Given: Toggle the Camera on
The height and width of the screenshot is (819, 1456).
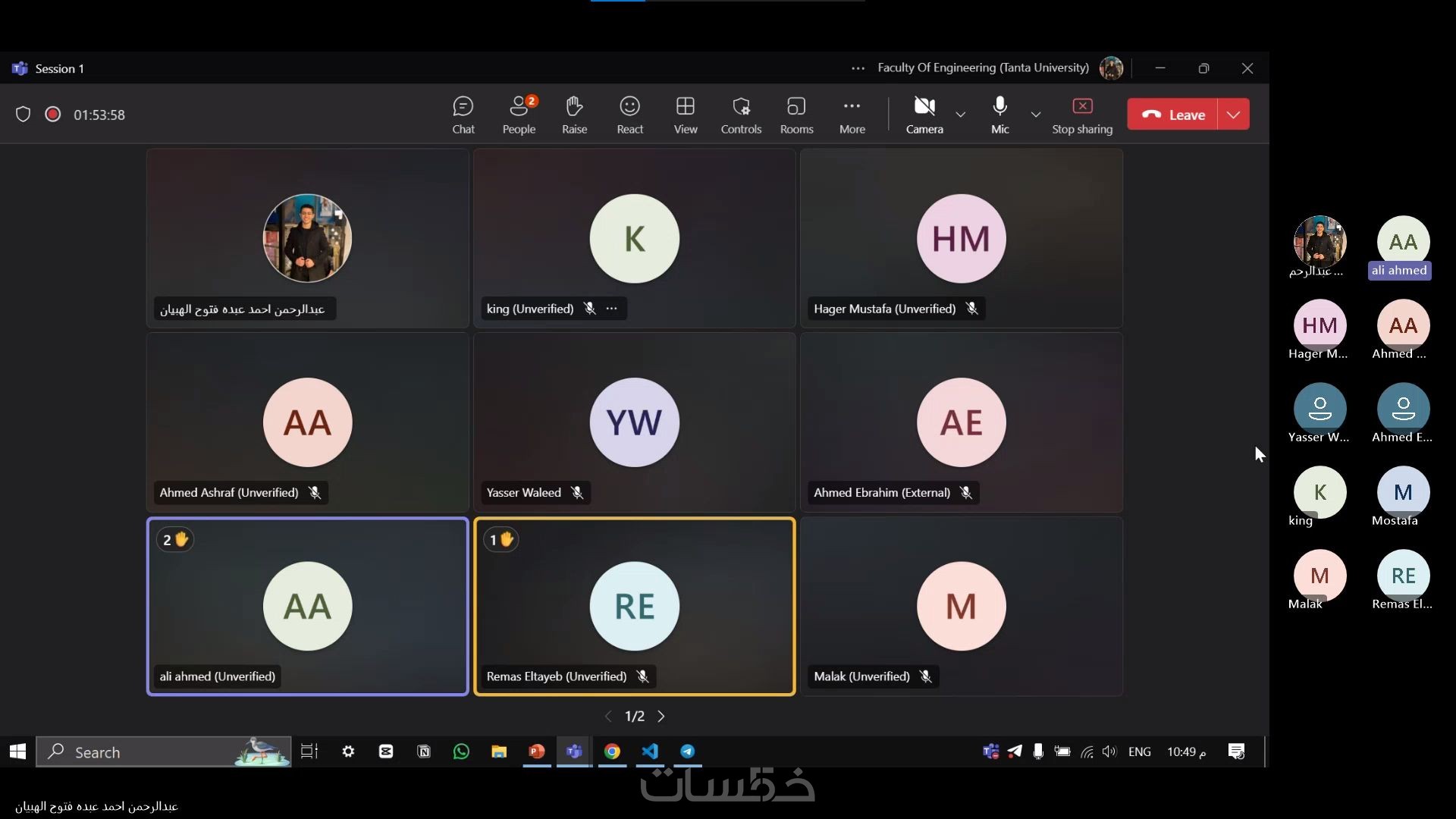Looking at the screenshot, I should 924,115.
